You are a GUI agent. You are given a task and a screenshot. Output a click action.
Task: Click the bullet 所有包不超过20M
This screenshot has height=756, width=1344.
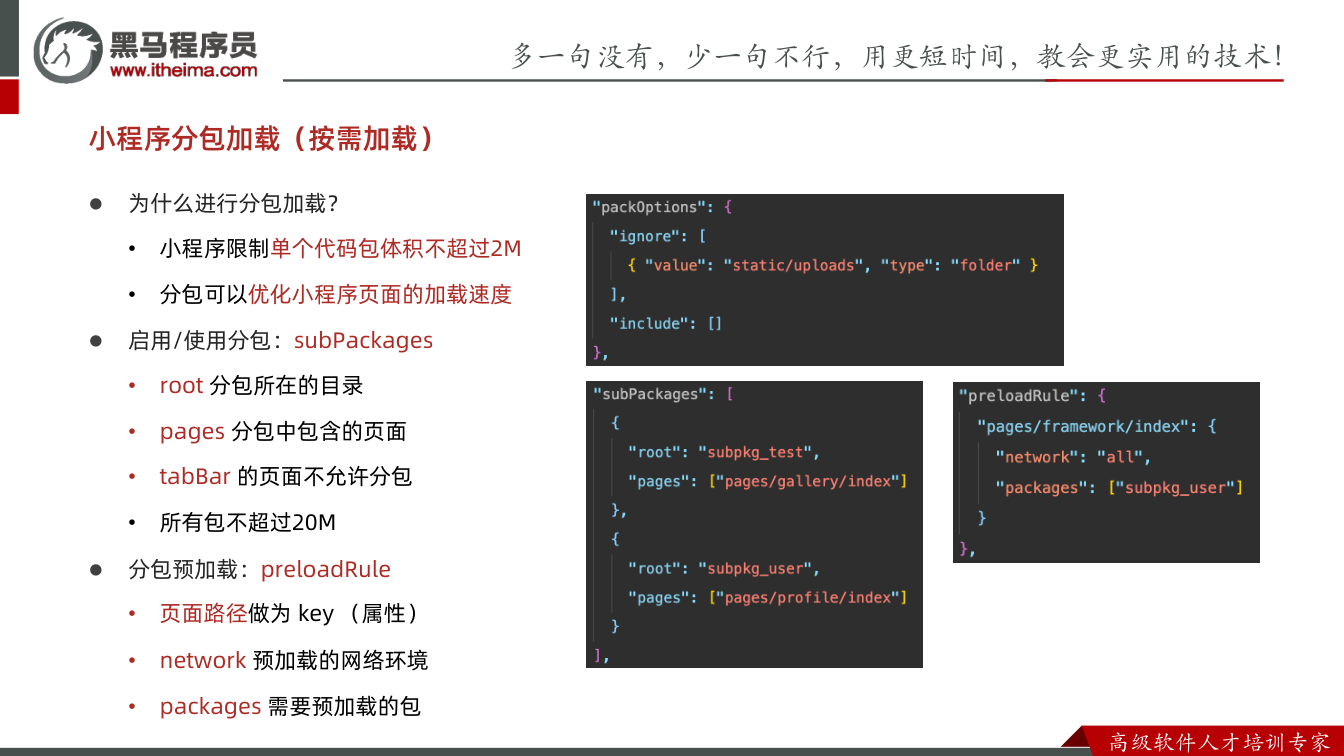(247, 522)
